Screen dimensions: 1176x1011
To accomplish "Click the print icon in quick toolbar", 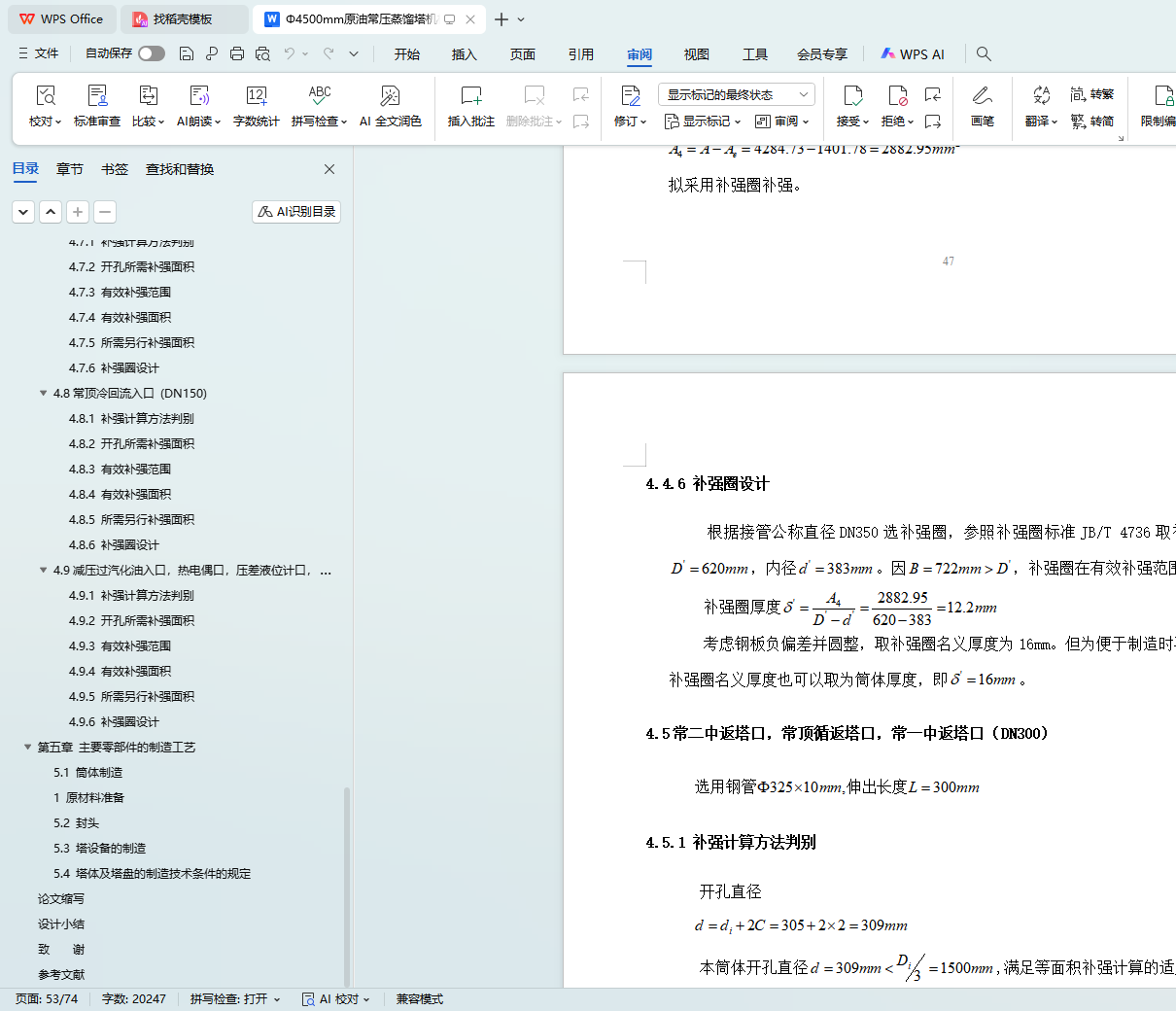I will coord(237,54).
